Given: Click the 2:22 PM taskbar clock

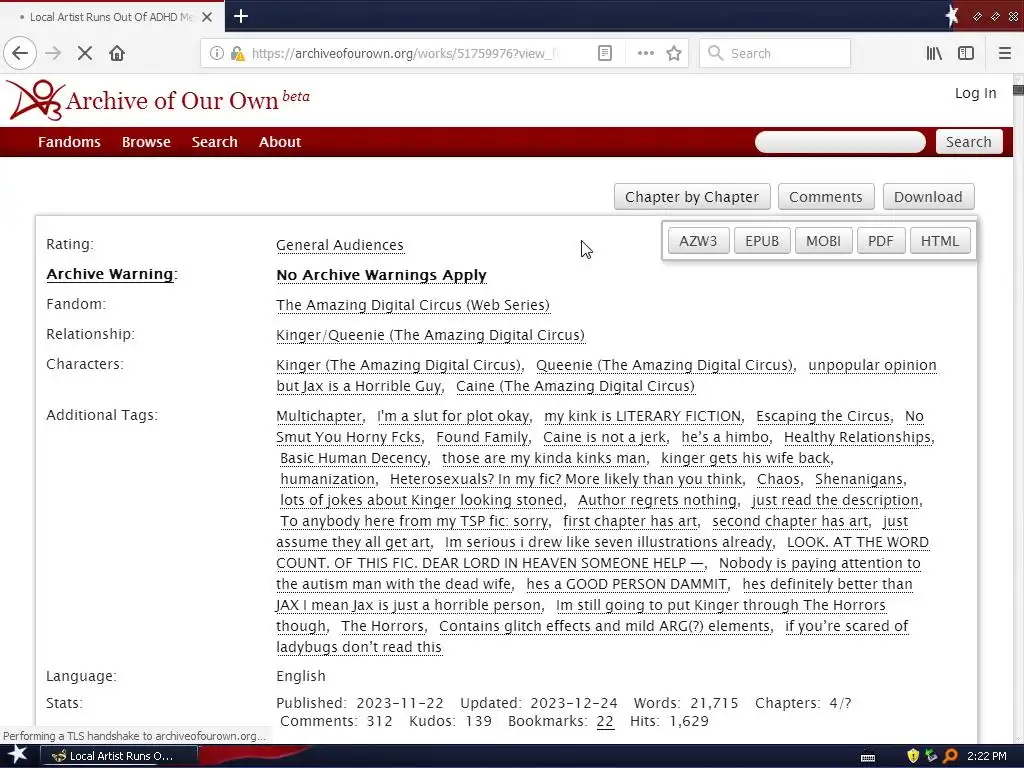Looking at the screenshot, I should pyautogui.click(x=987, y=756).
